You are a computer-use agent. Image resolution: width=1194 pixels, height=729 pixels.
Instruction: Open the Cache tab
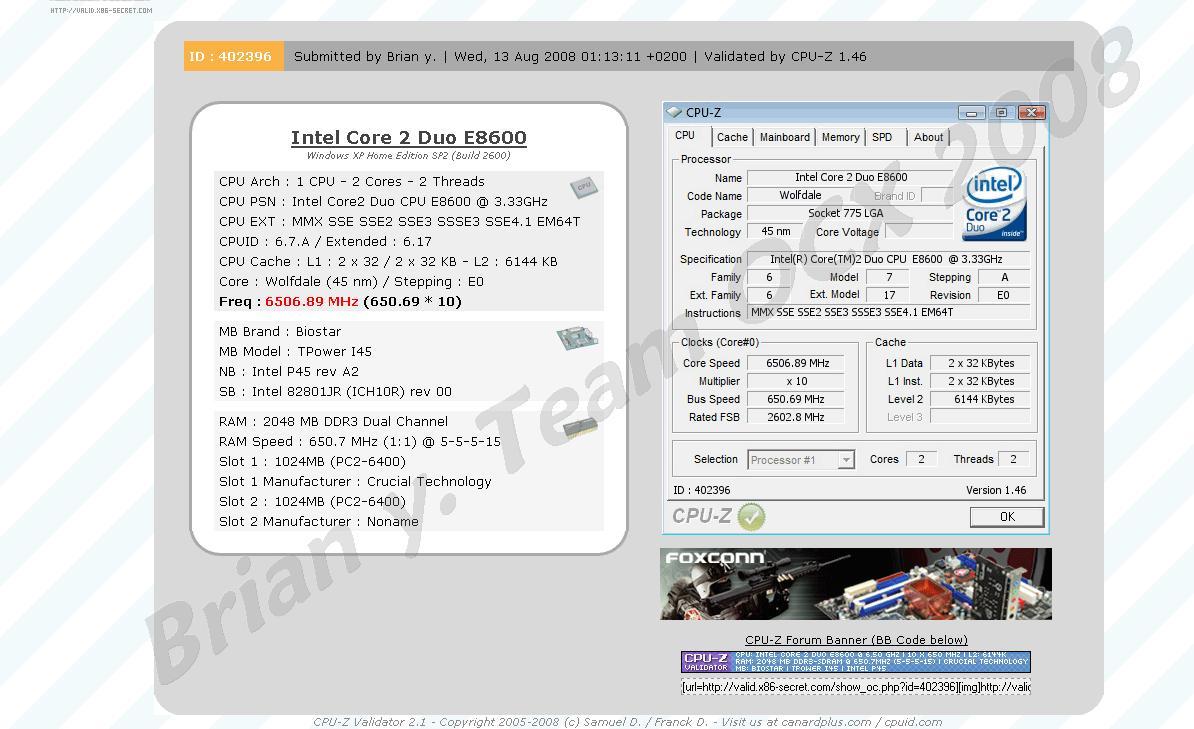pos(732,137)
